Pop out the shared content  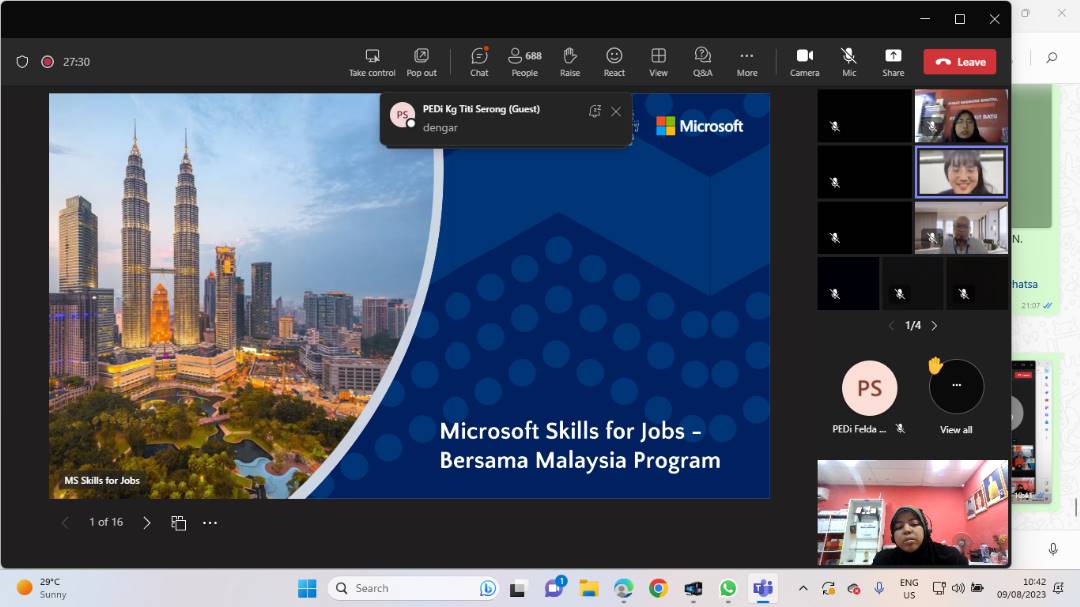(422, 62)
